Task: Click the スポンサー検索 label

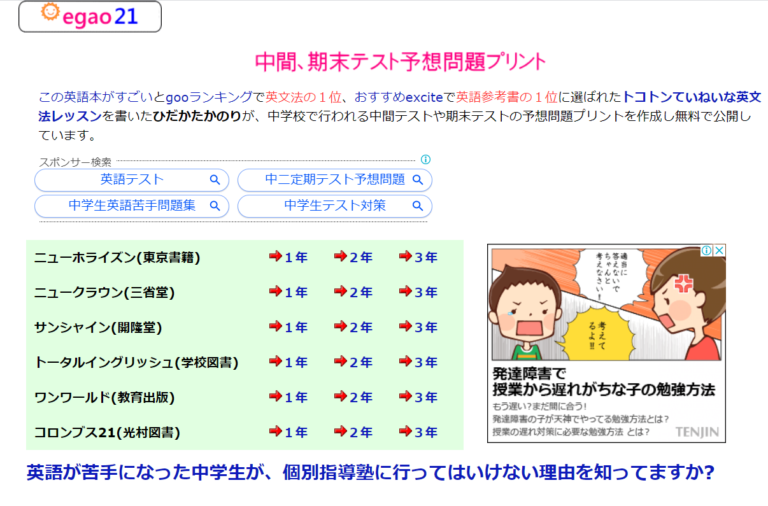Action: coord(75,162)
